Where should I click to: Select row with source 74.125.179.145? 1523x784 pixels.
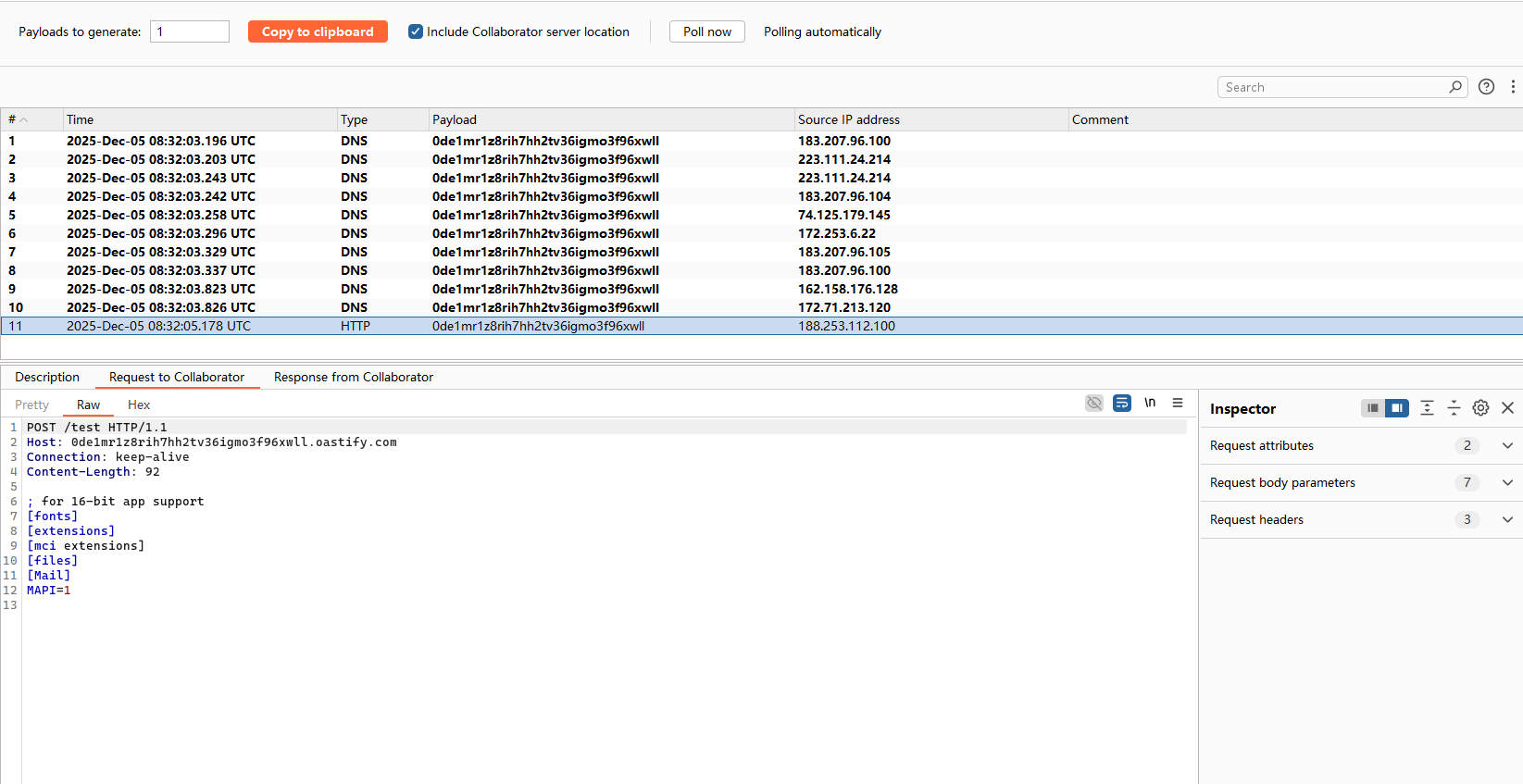(761, 215)
